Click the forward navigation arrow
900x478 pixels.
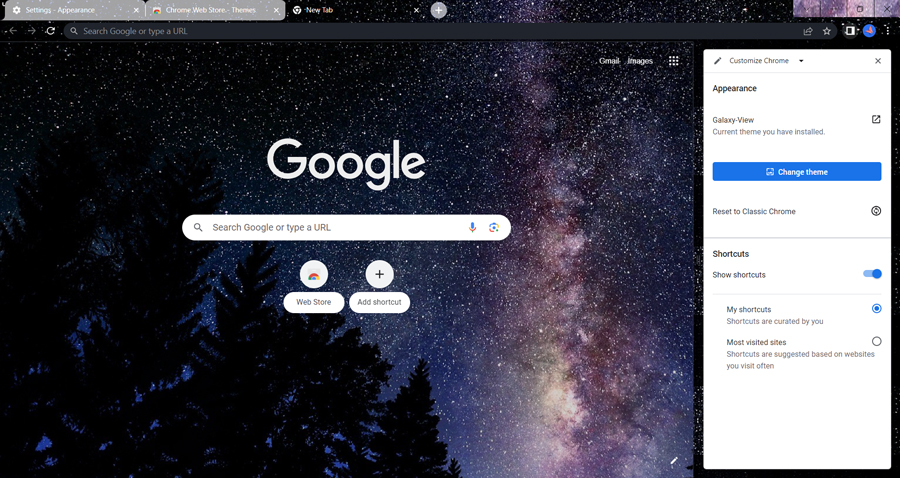(x=32, y=31)
